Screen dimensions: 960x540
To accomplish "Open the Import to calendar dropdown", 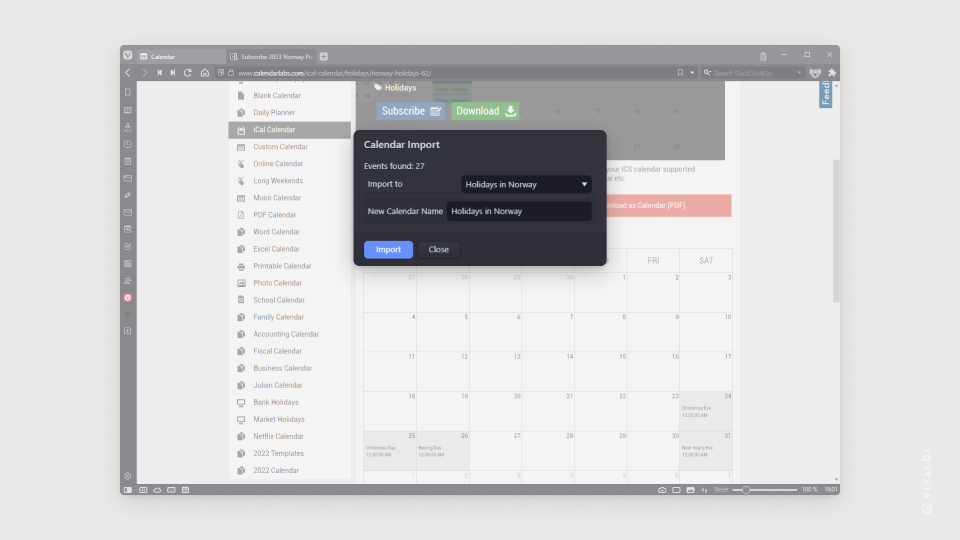I will point(526,184).
